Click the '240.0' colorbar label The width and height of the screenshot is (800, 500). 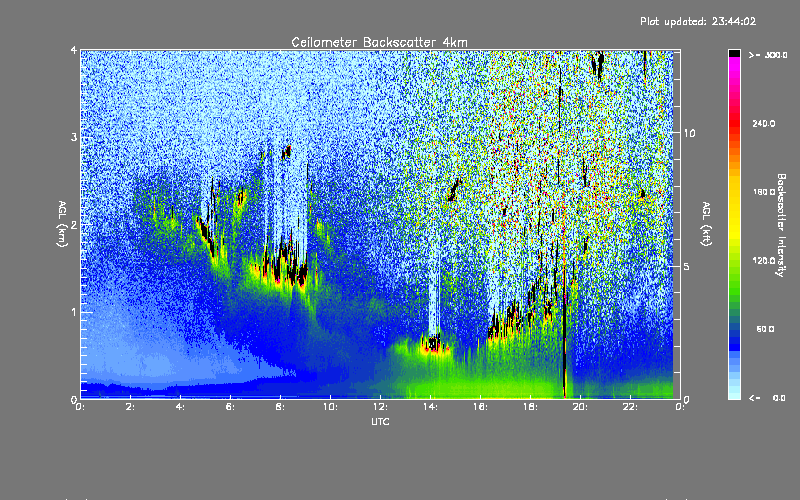(764, 123)
